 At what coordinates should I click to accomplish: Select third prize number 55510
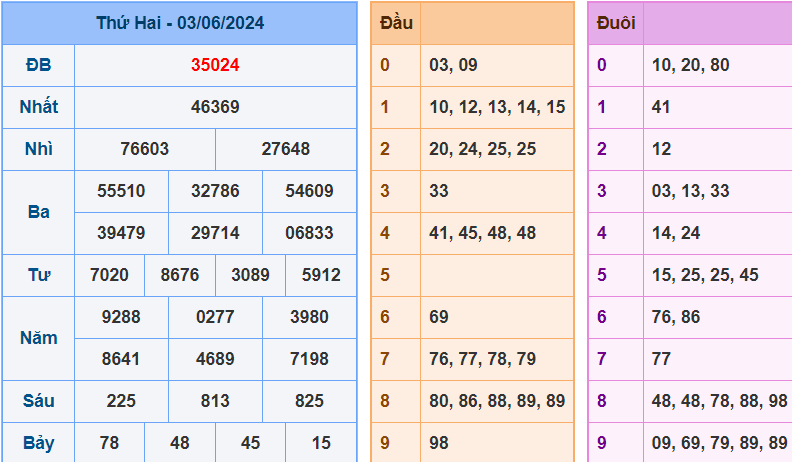[121, 191]
